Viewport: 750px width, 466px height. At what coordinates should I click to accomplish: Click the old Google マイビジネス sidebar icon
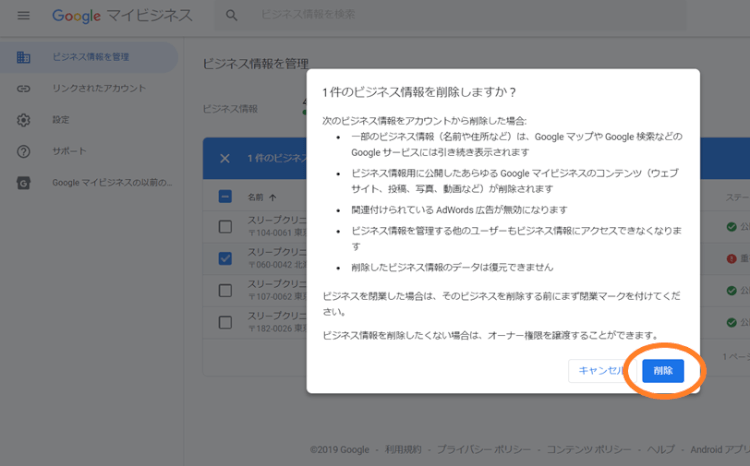coord(24,183)
